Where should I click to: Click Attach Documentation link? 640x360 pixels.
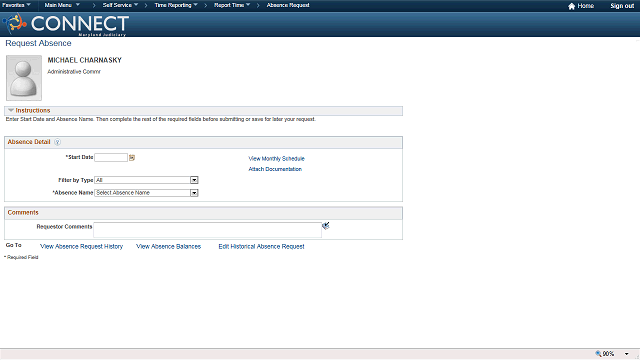(275, 169)
